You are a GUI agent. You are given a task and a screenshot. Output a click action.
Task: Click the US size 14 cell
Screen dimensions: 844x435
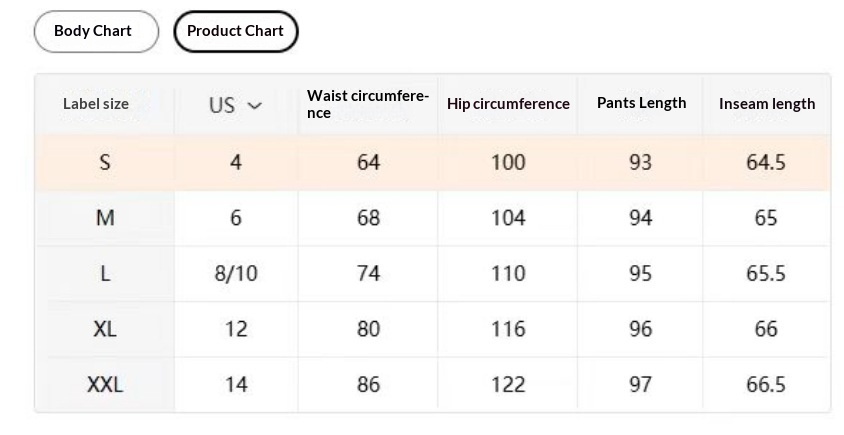point(236,385)
